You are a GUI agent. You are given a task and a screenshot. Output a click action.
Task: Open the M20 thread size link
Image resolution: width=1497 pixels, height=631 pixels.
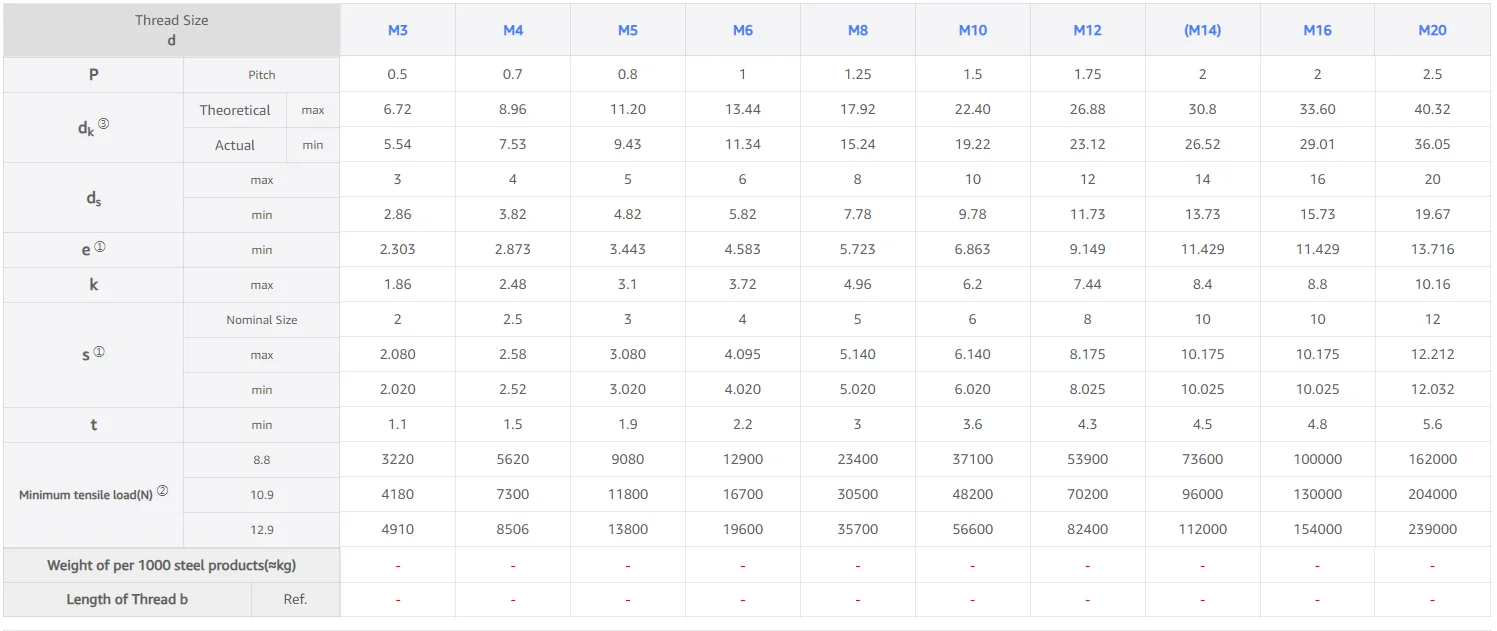click(x=1433, y=30)
